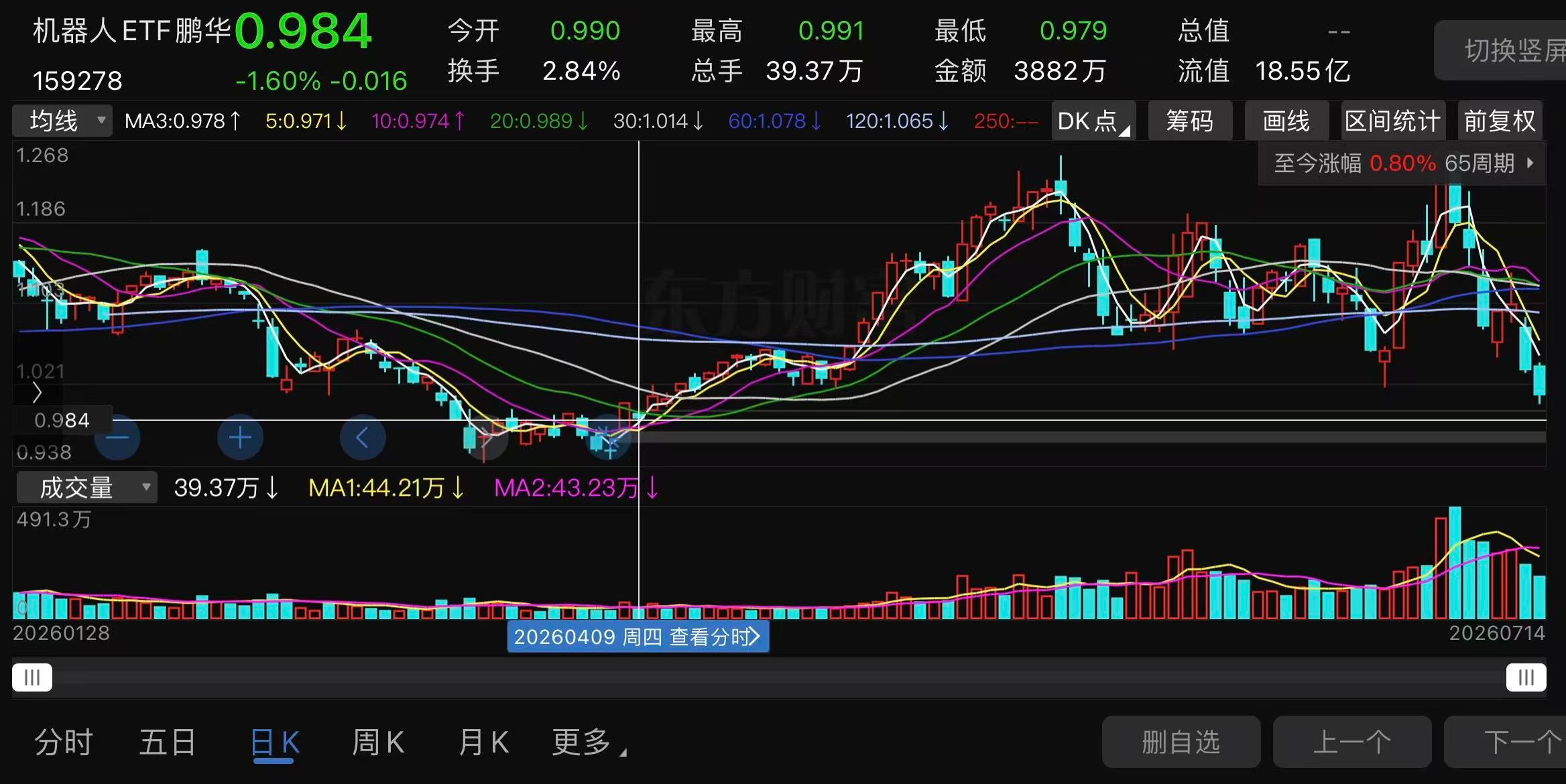
Task: Click the right range slider handle
Action: pos(1526,677)
